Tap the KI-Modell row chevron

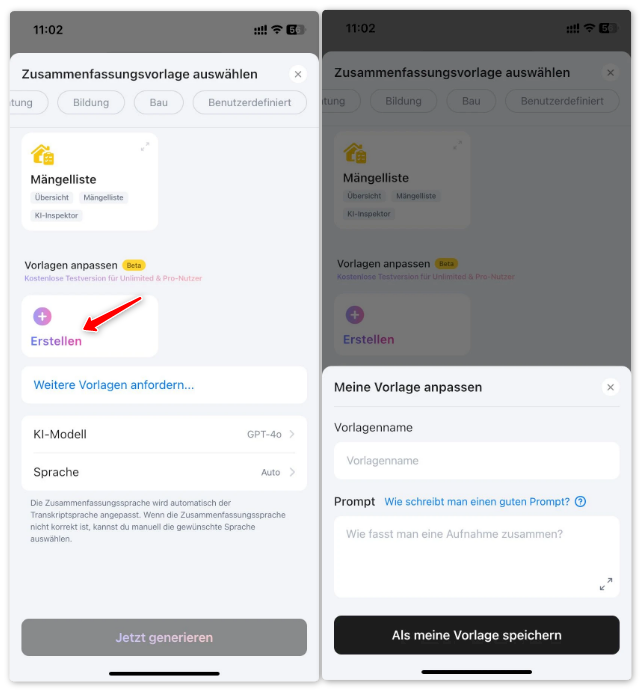tap(292, 435)
